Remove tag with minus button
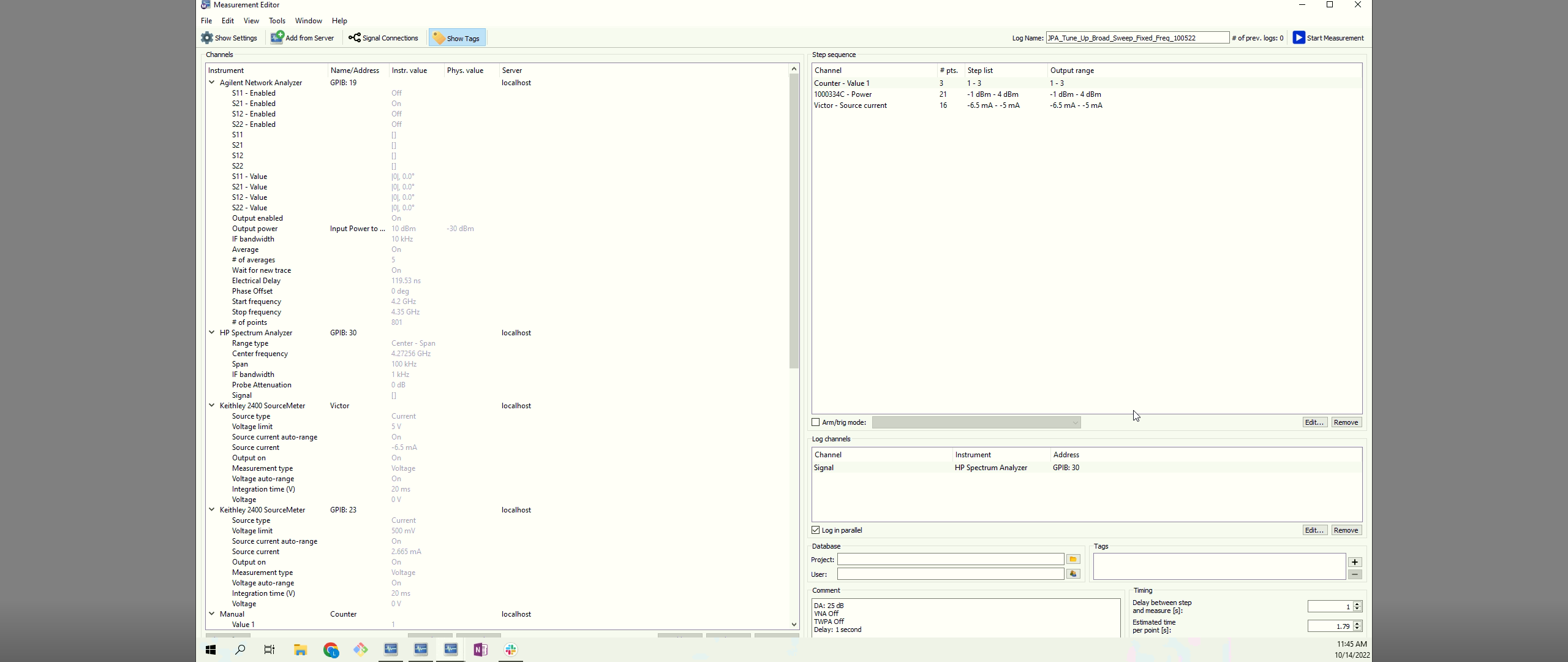 (x=1355, y=574)
